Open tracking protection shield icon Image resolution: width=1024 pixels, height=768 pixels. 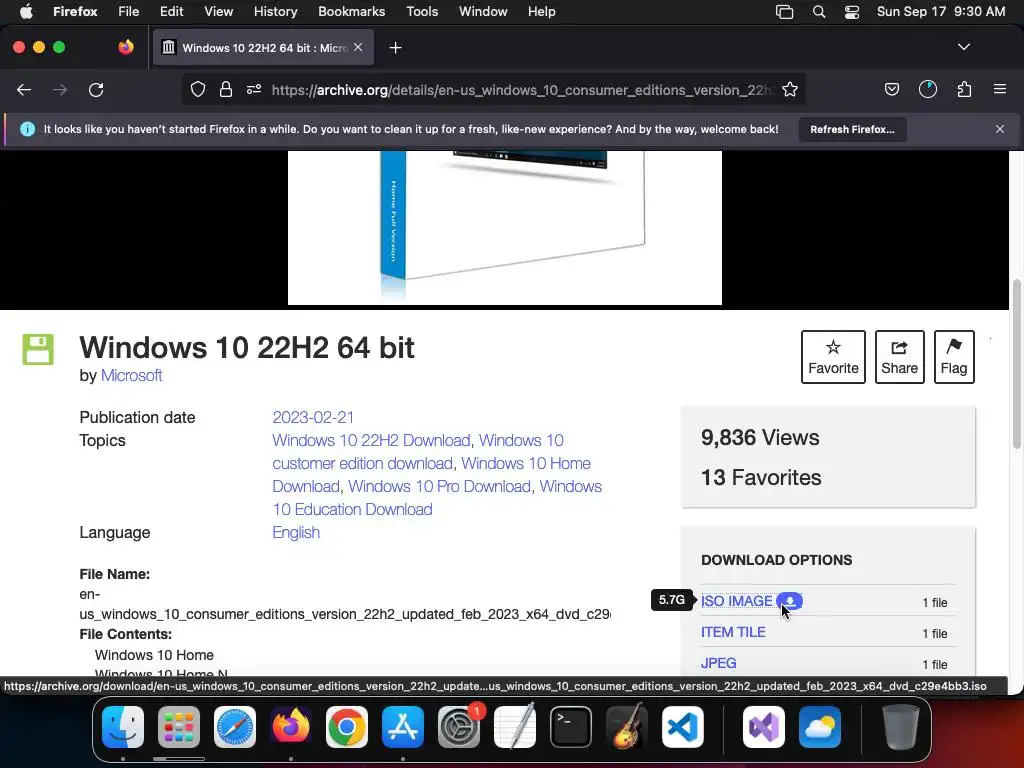click(x=198, y=89)
